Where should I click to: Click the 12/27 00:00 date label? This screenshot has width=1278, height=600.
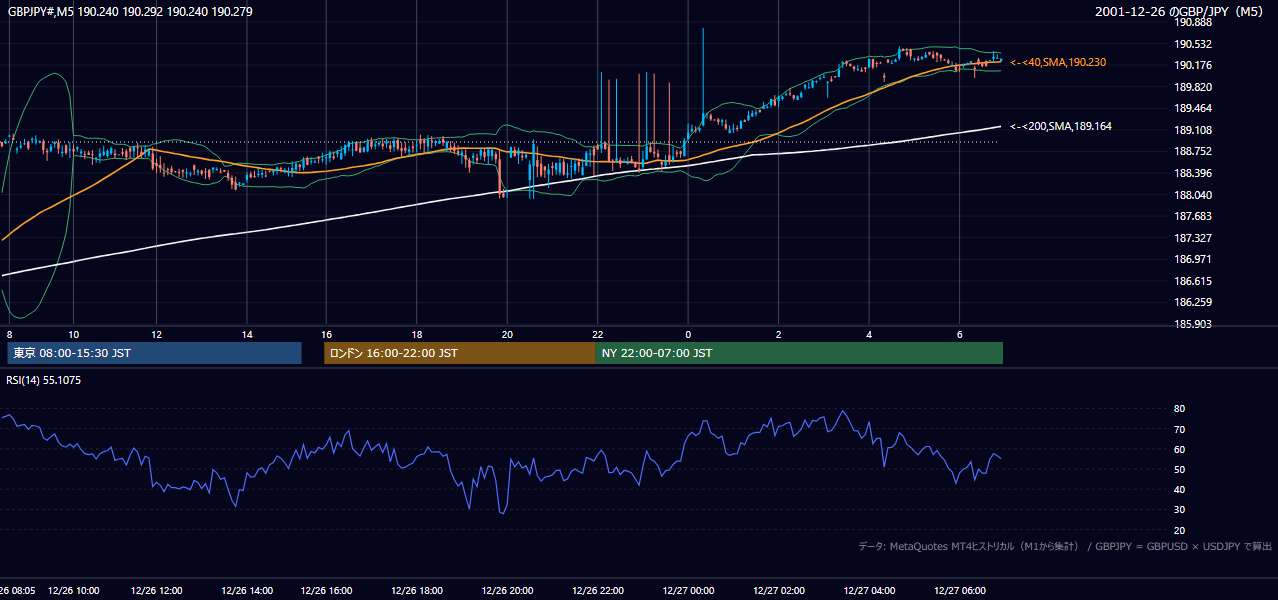pyautogui.click(x=688, y=591)
